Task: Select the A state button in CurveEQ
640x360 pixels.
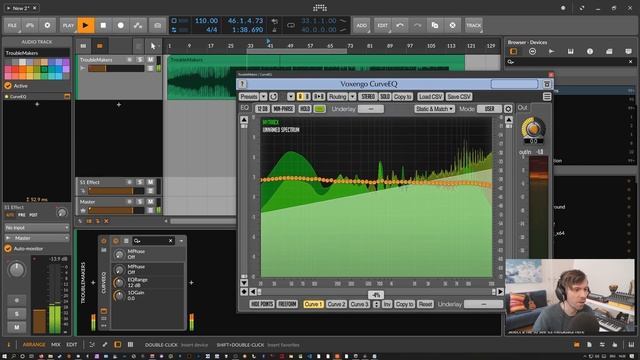Action: 300,97
